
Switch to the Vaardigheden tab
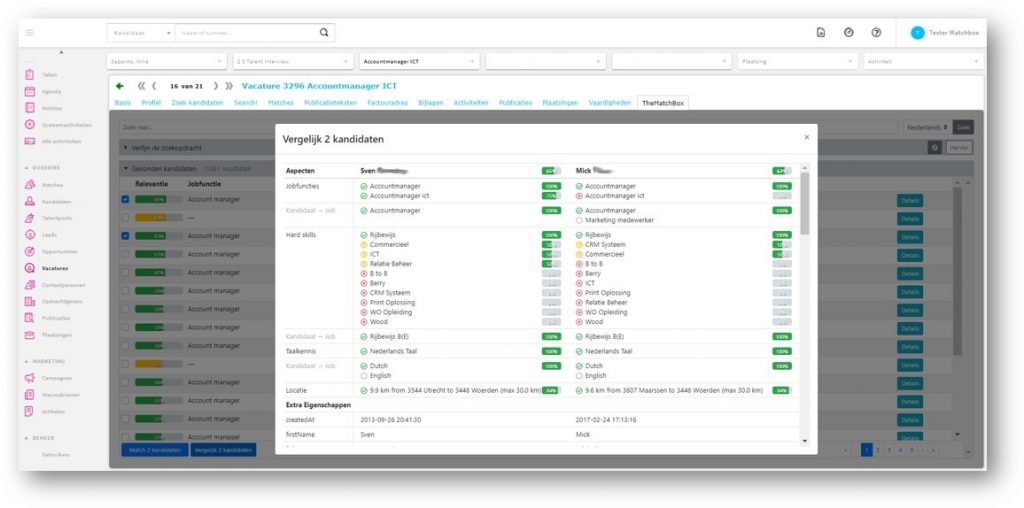[x=610, y=103]
